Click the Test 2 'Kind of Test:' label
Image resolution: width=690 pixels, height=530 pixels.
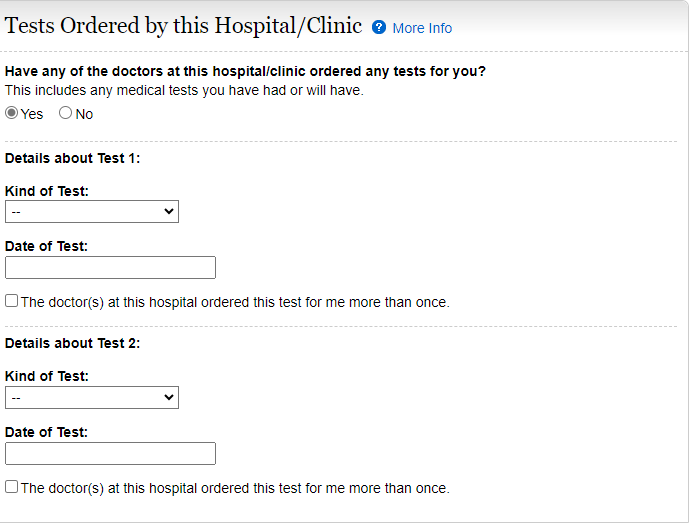(x=47, y=377)
